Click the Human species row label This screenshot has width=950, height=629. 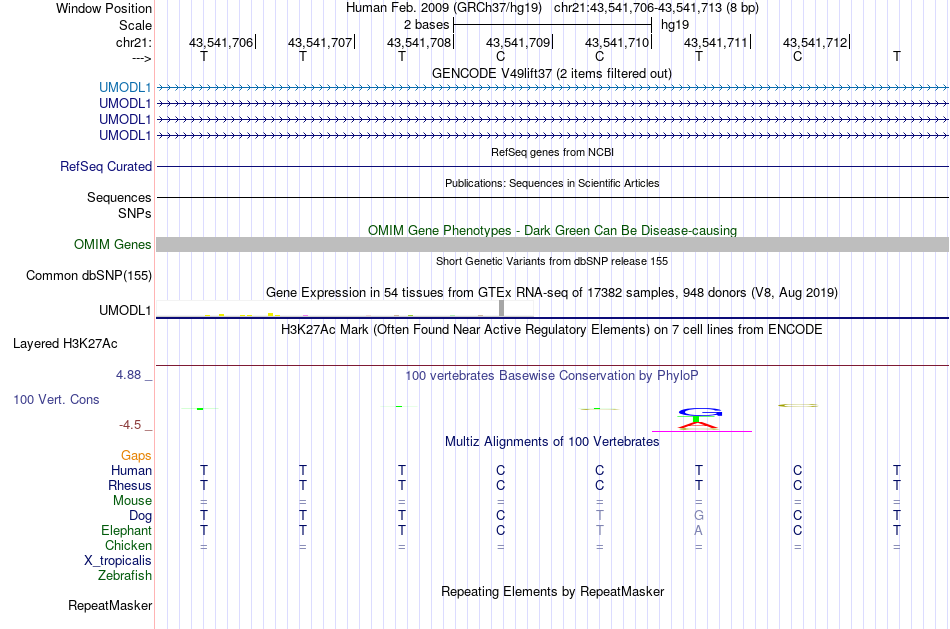pos(131,471)
